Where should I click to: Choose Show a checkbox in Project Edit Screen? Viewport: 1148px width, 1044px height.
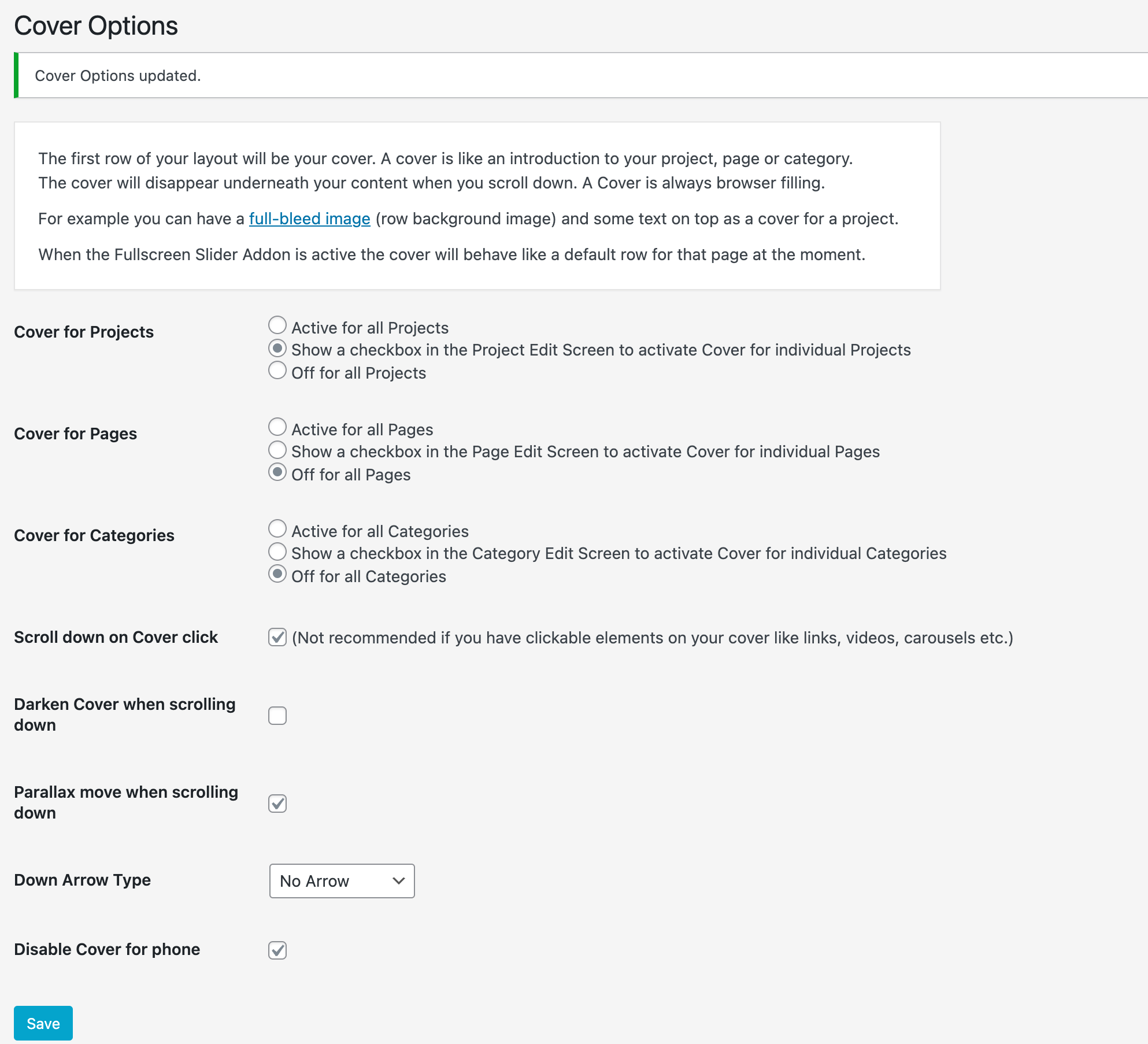point(277,349)
